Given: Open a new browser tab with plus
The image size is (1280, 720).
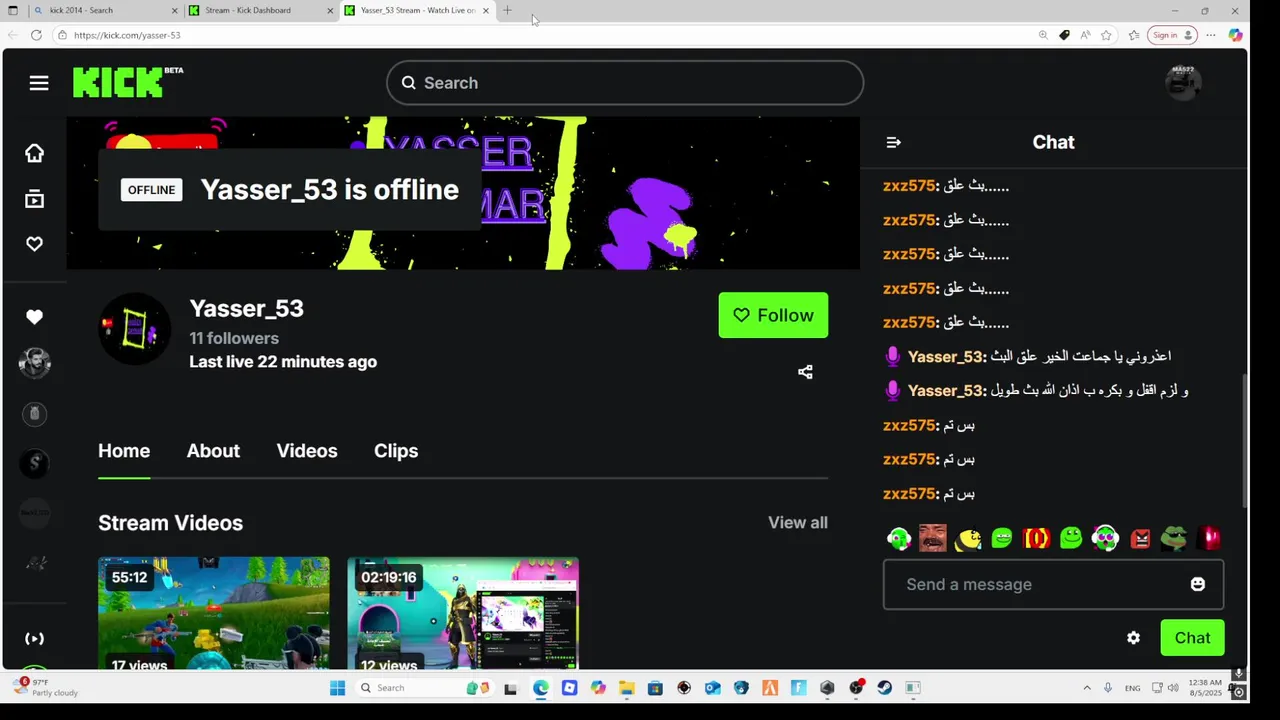Looking at the screenshot, I should 507,10.
